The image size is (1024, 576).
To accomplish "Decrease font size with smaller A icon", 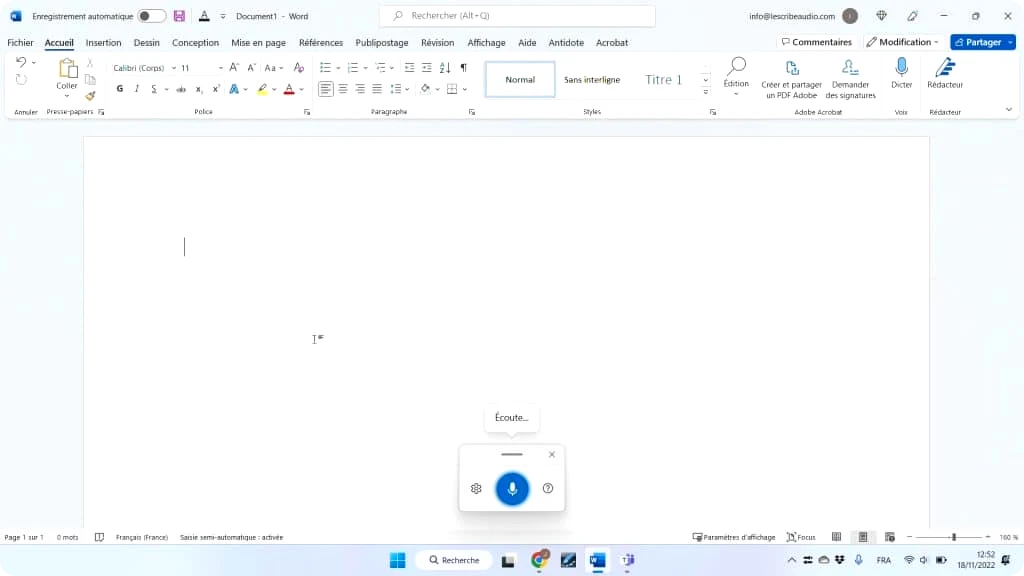I will point(251,67).
